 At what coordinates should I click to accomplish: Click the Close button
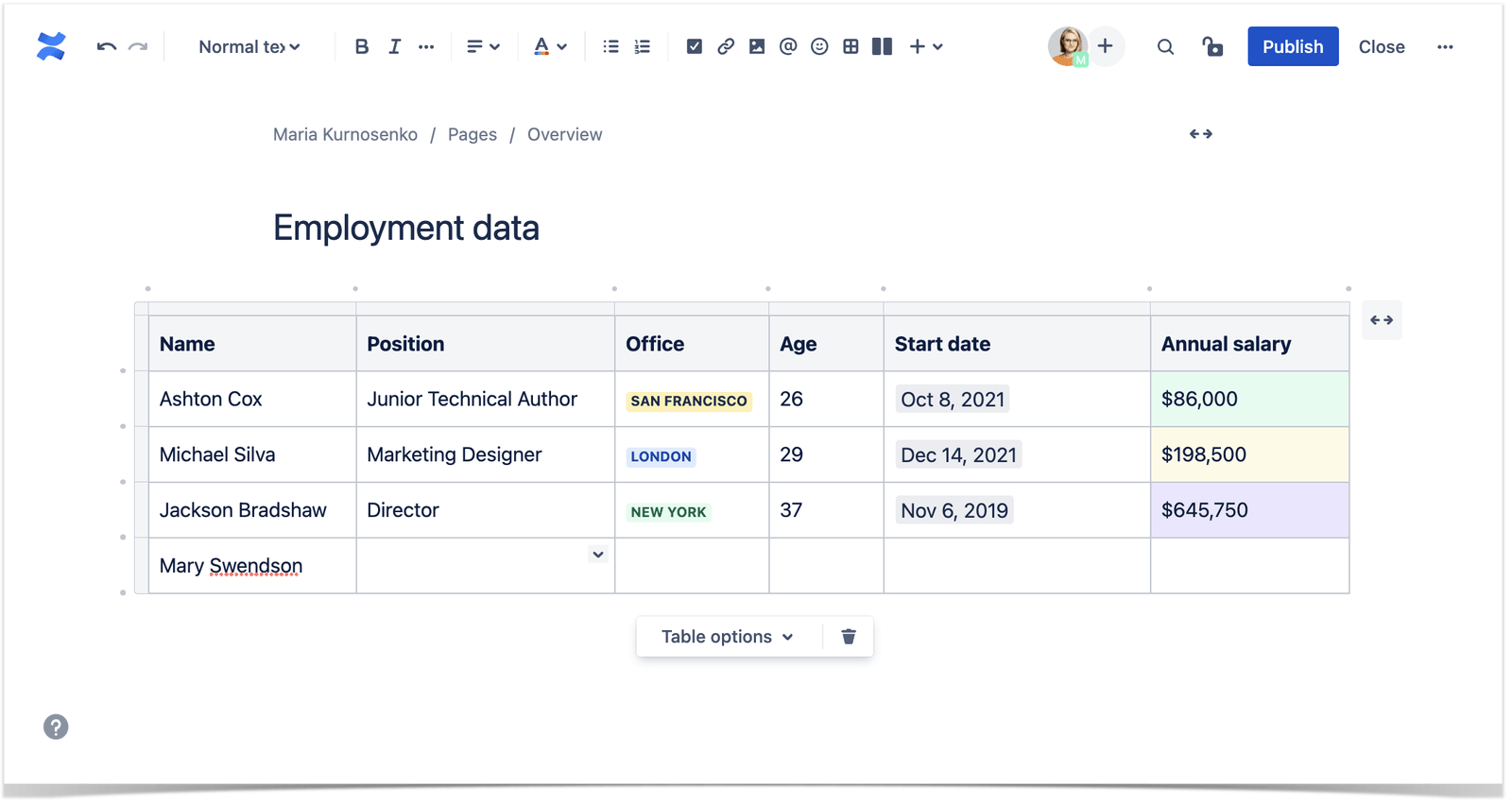[1381, 46]
